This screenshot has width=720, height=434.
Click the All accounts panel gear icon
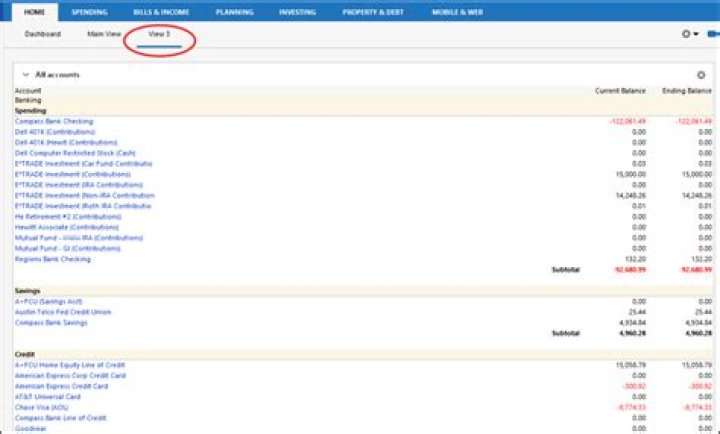(x=701, y=75)
